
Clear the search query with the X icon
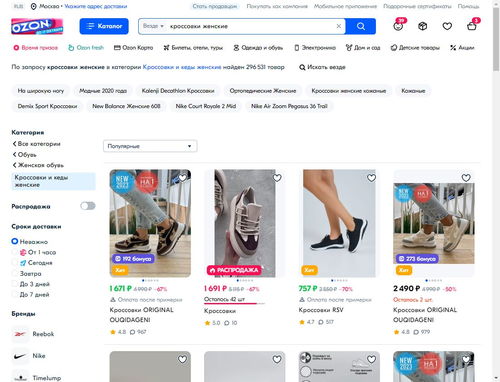pyautogui.click(x=339, y=26)
